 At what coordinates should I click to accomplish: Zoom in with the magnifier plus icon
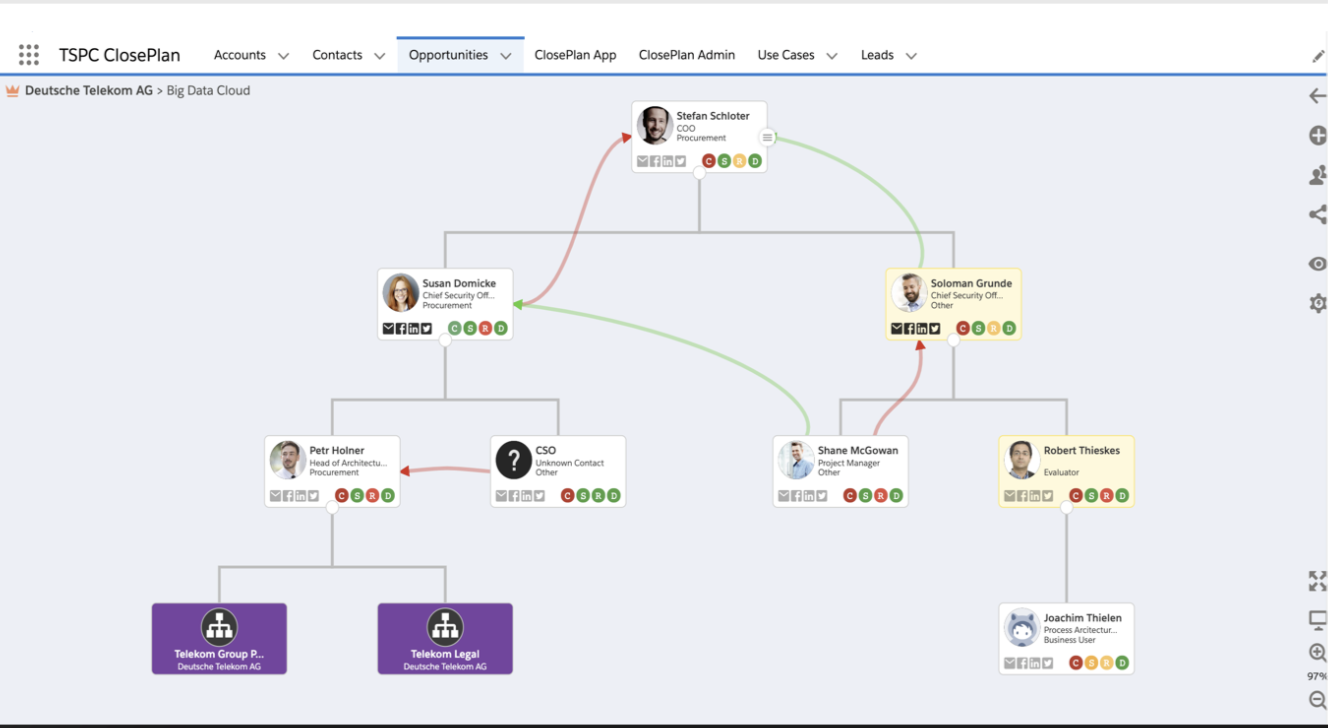click(x=1318, y=653)
